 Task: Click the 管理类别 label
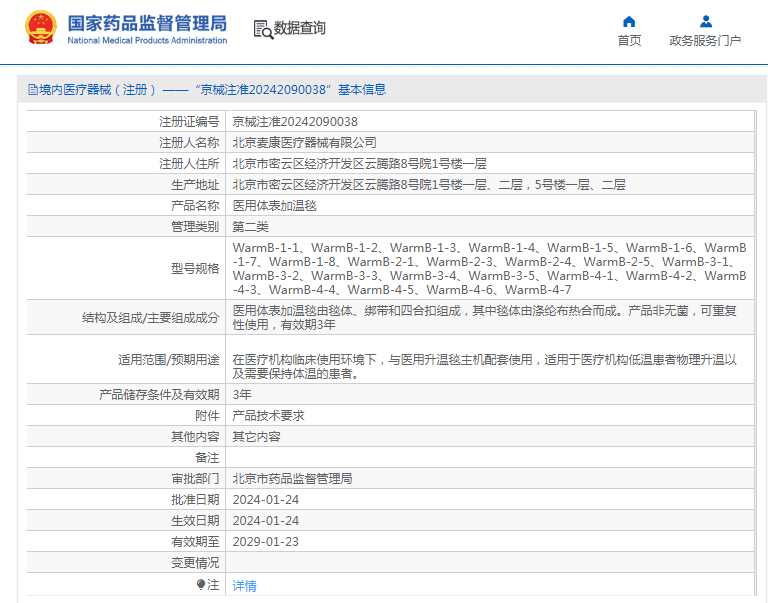point(195,227)
